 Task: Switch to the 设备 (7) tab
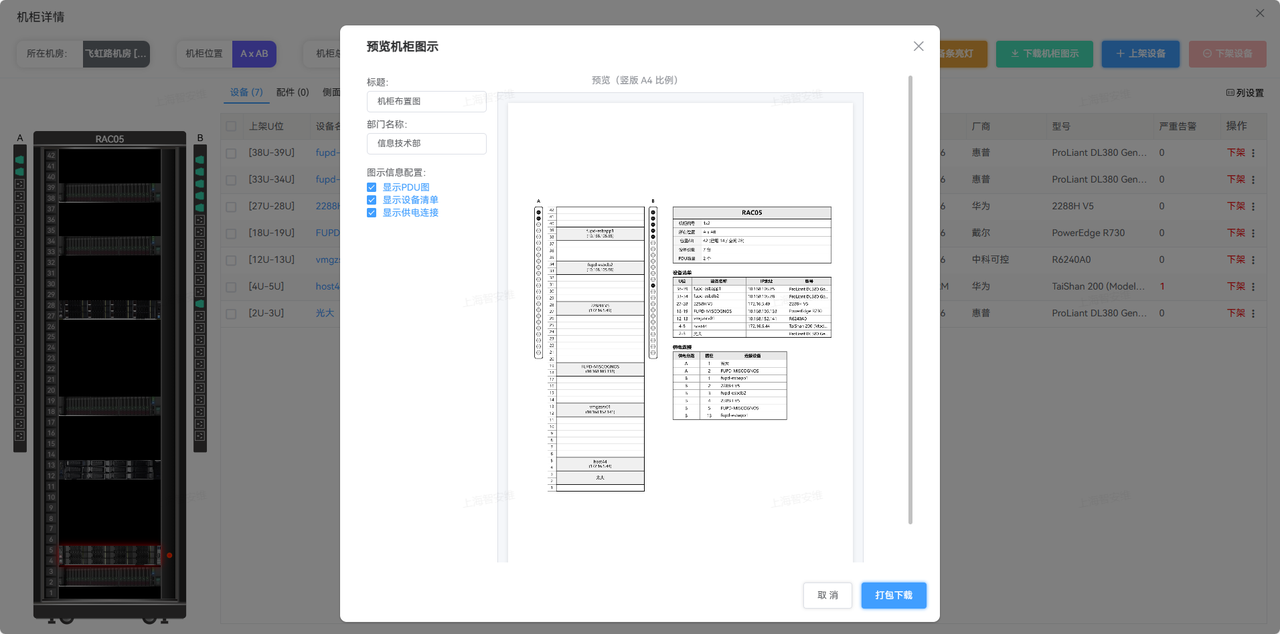point(246,93)
